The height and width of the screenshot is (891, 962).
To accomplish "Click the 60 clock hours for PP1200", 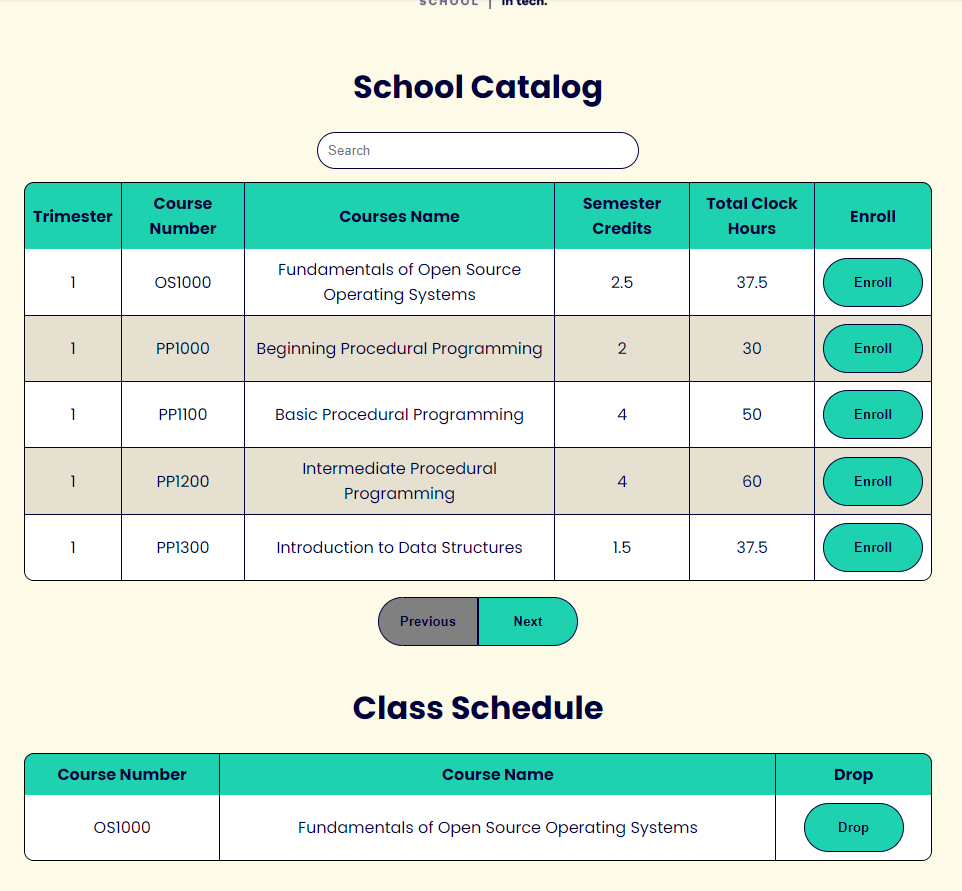I will tap(752, 482).
